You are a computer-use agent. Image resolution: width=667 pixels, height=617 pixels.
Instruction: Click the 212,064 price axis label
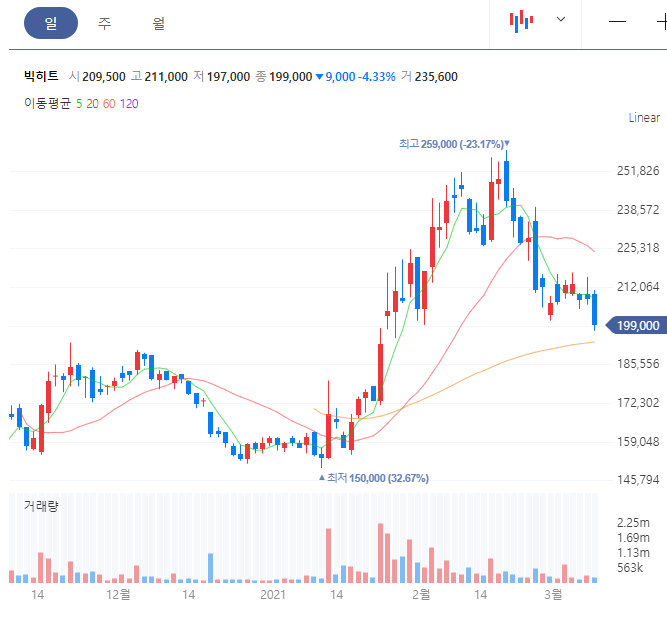coord(638,287)
